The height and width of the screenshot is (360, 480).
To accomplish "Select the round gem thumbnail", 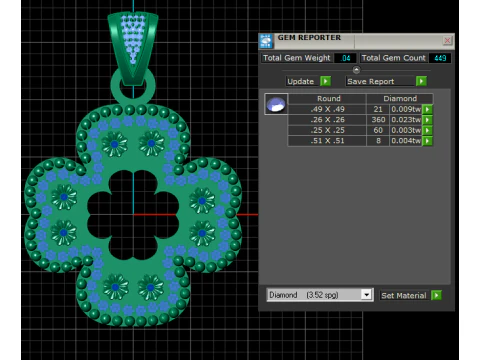I will (276, 104).
